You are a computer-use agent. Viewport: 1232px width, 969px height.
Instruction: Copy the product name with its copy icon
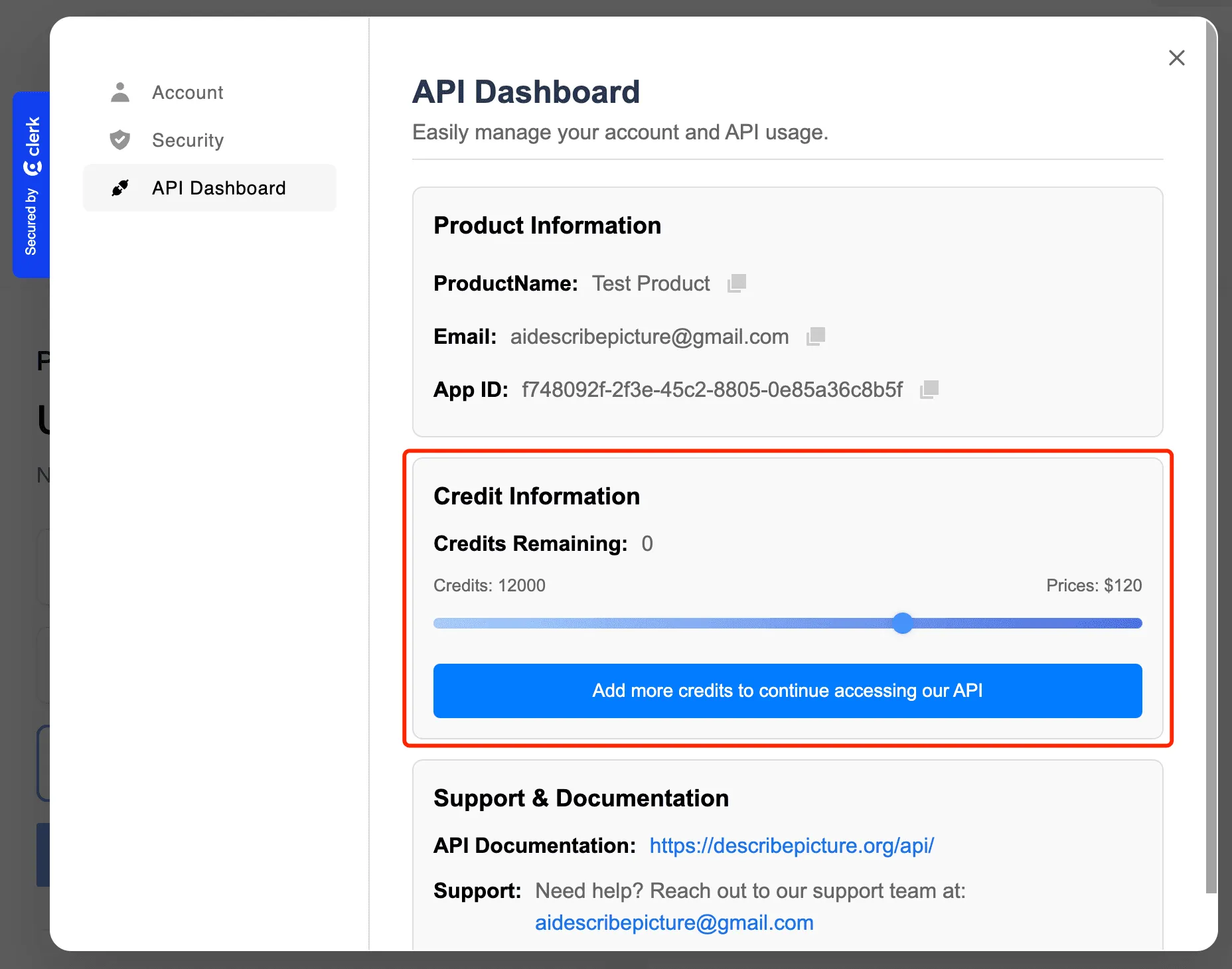pos(737,283)
